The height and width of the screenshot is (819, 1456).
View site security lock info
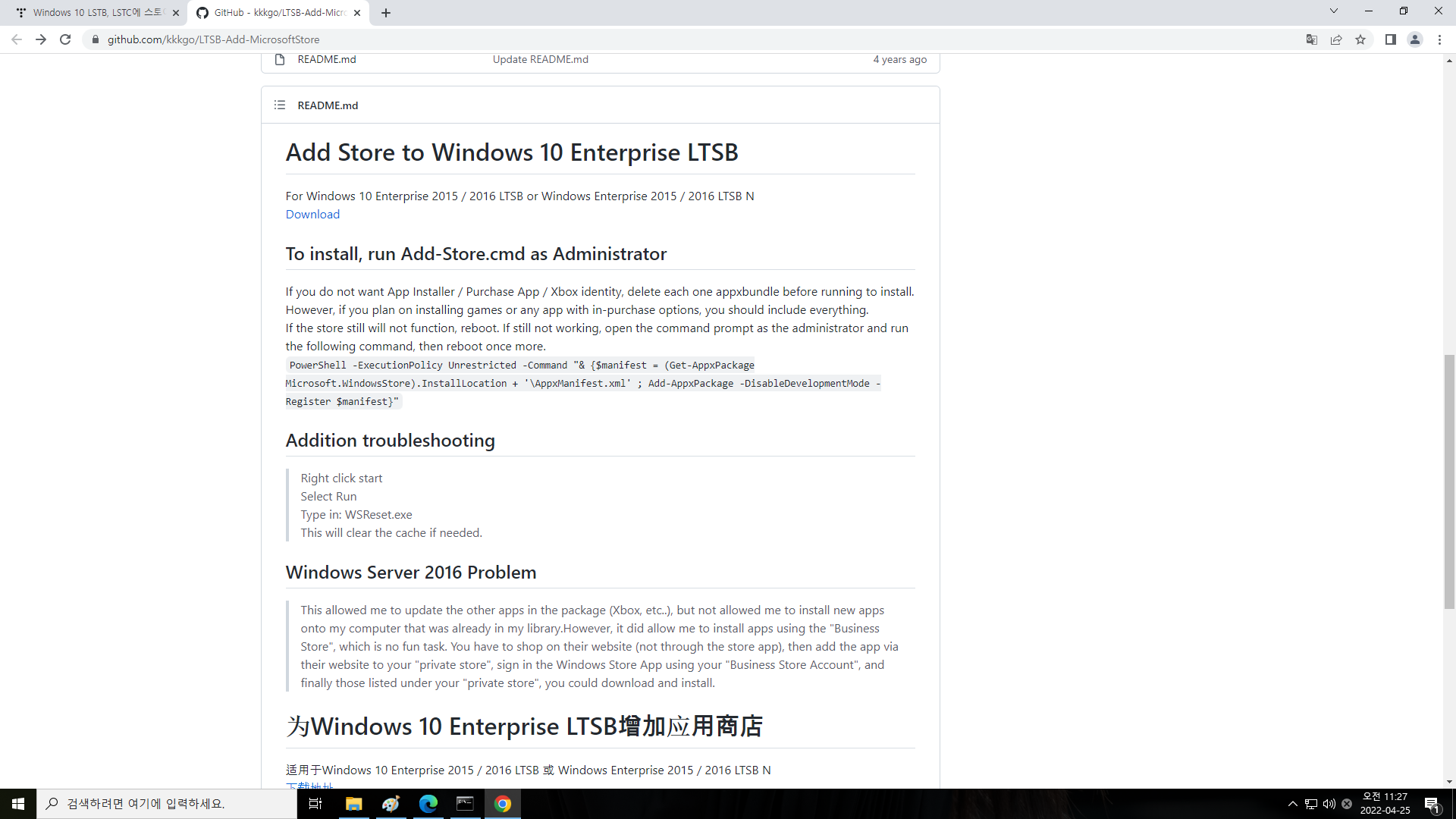(95, 39)
